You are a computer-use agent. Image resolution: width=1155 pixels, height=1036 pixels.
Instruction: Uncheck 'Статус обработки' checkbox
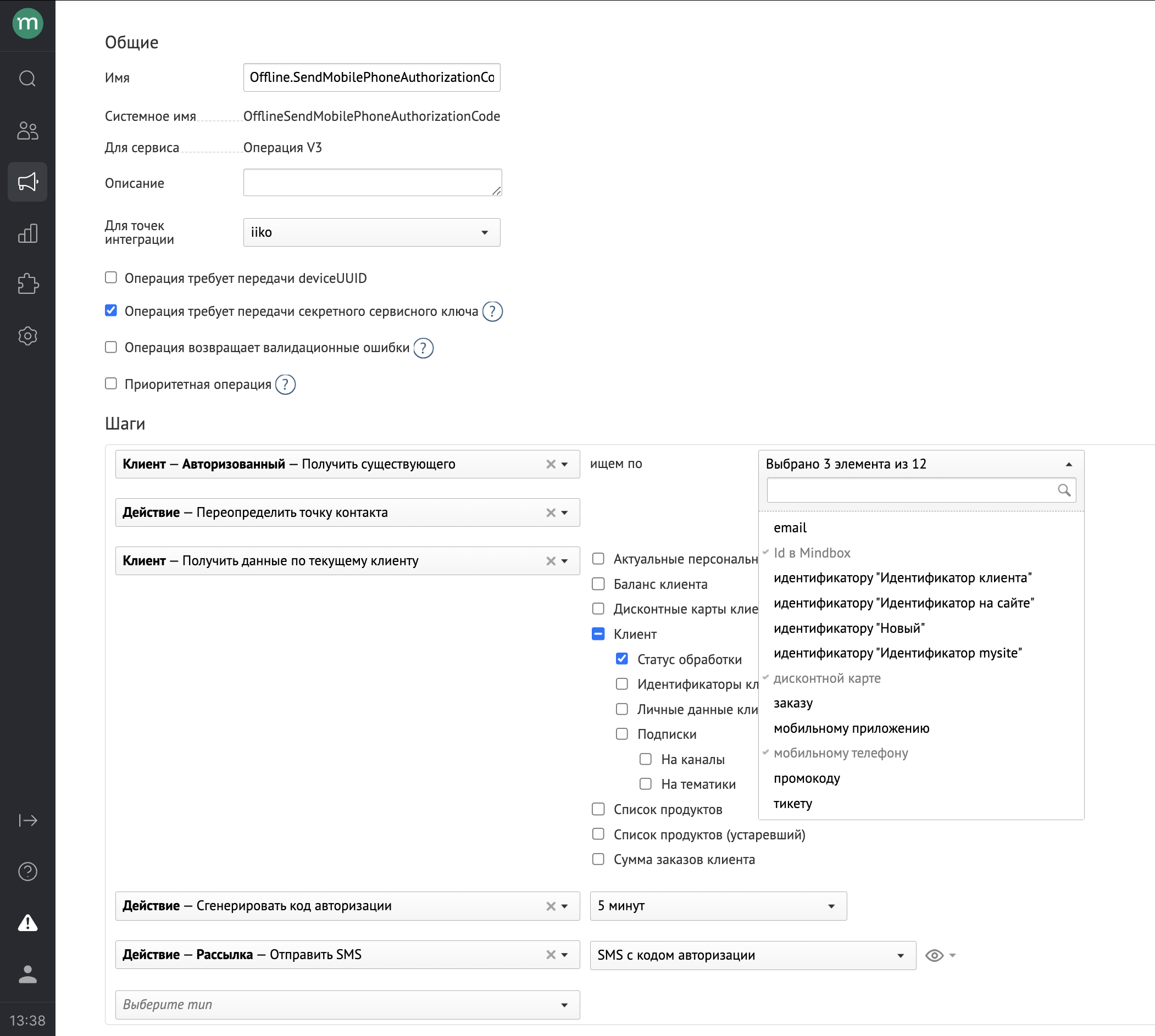(x=622, y=659)
